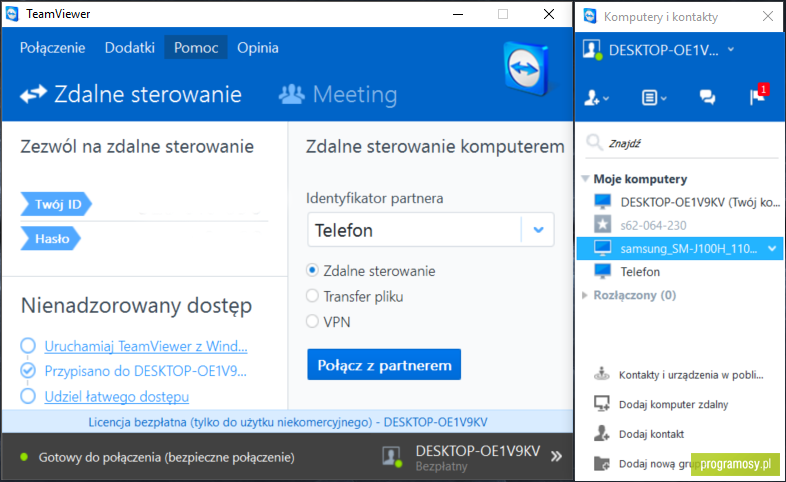Image resolution: width=786 pixels, height=482 pixels.
Task: Click the TeamViewer logo in header
Action: [x=526, y=69]
